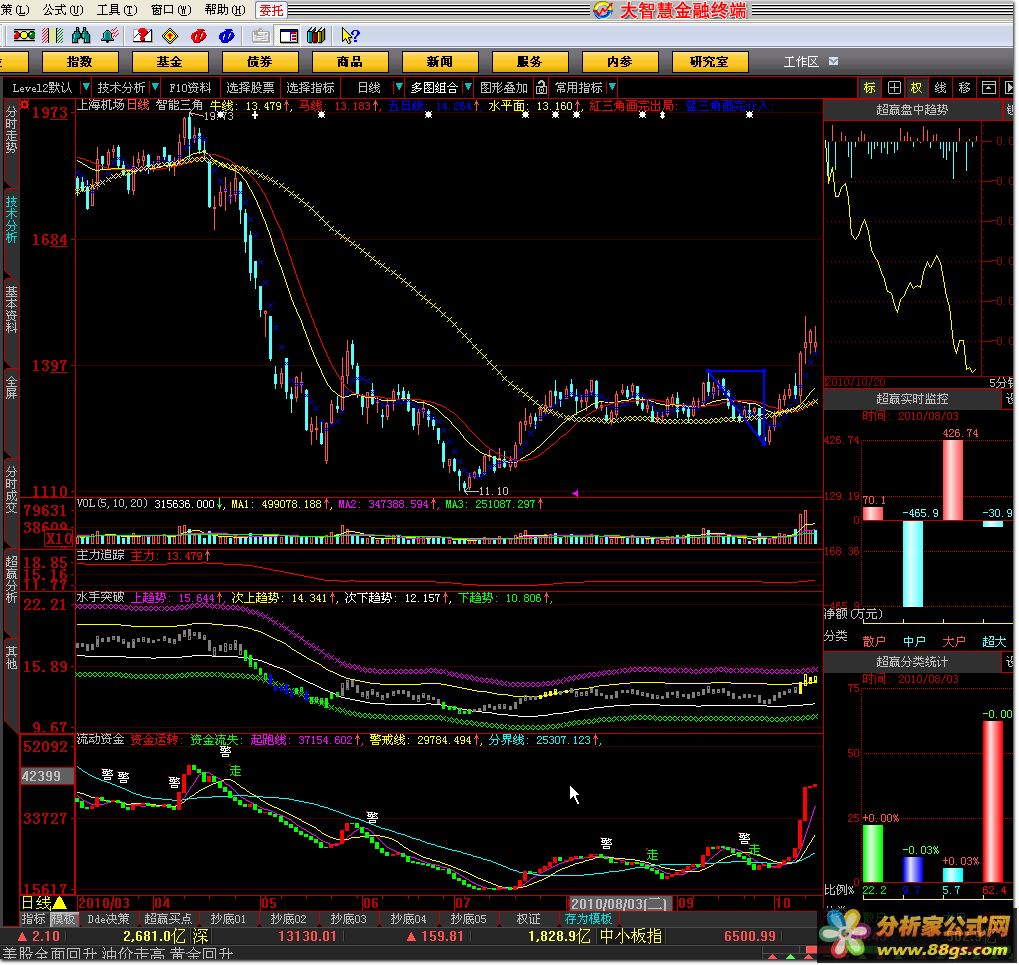The image size is (1019, 965).
Task: Click the play arrow icon at far right
Action: (x=1009, y=88)
